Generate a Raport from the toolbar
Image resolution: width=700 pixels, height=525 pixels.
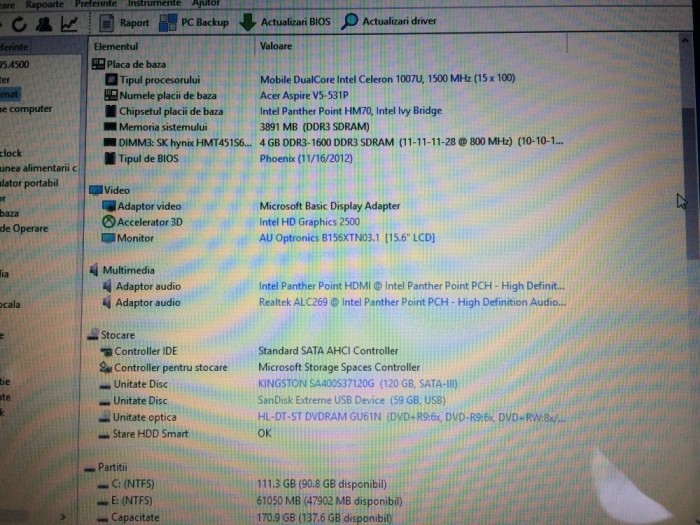pos(124,23)
